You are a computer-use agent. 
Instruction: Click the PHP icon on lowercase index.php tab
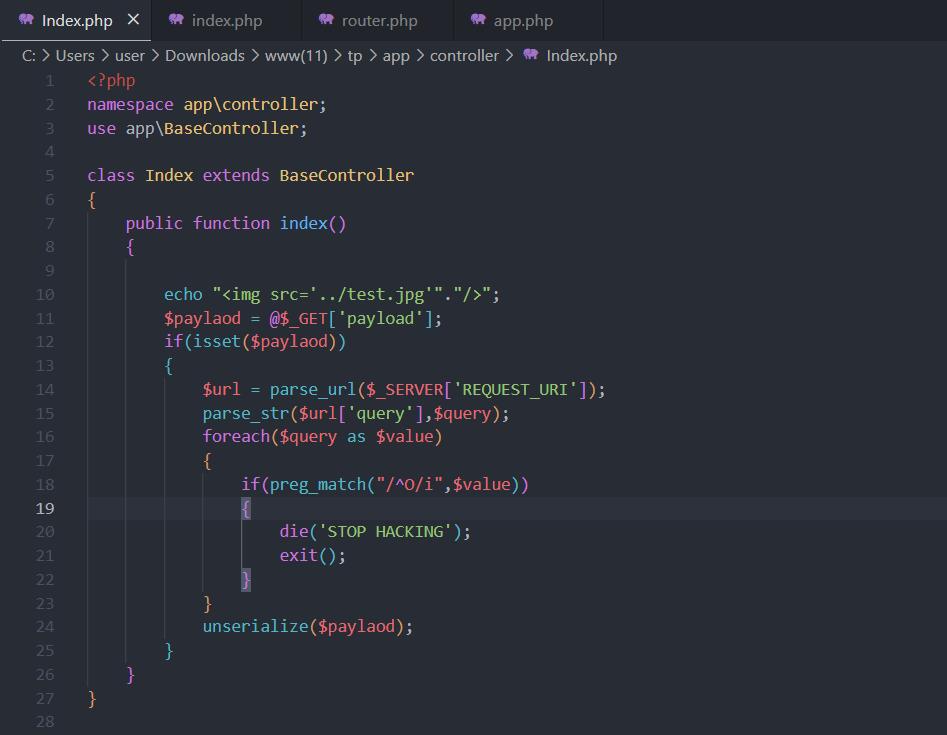click(x=176, y=20)
